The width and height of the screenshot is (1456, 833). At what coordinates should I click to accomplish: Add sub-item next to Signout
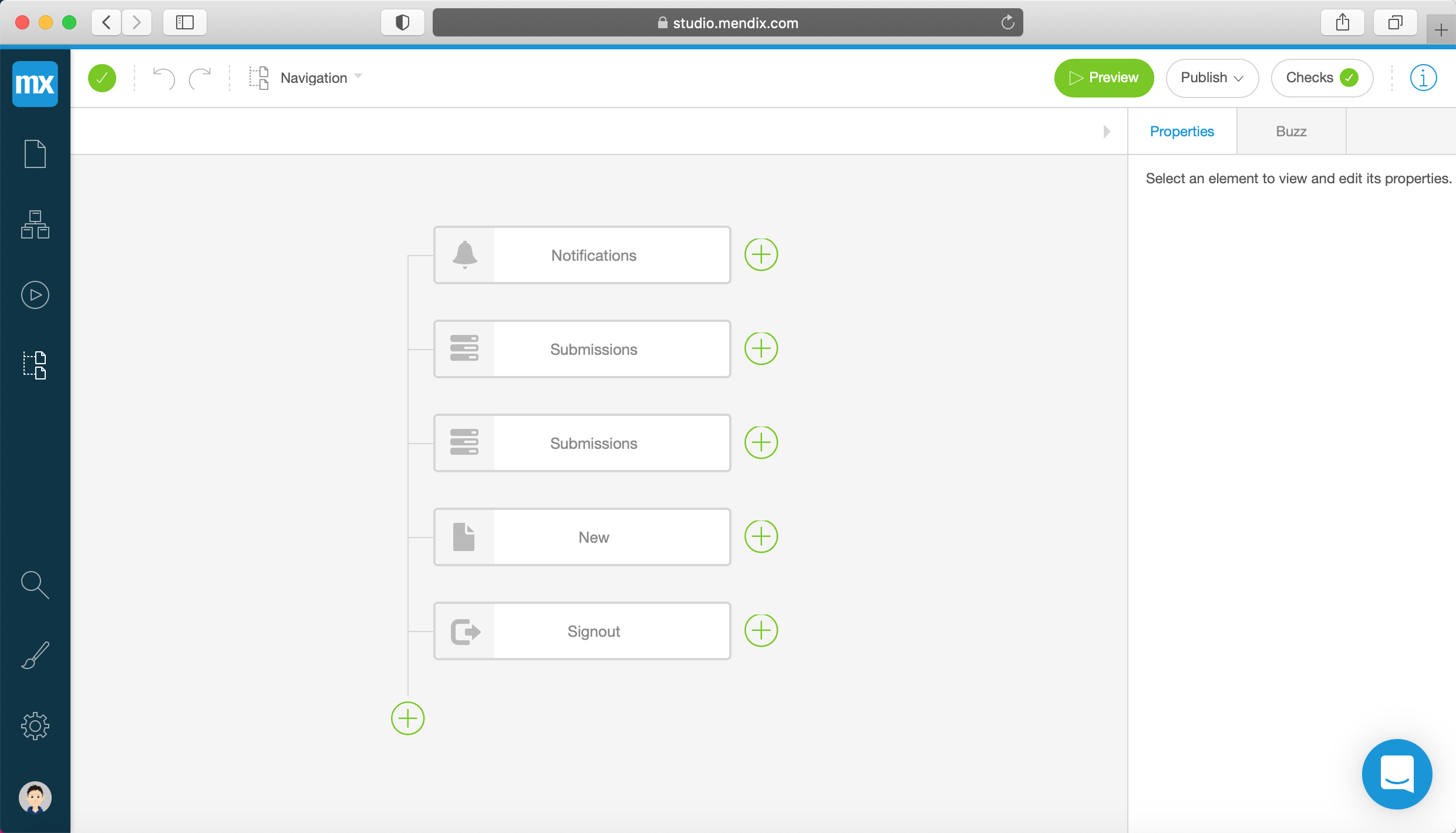(x=761, y=630)
